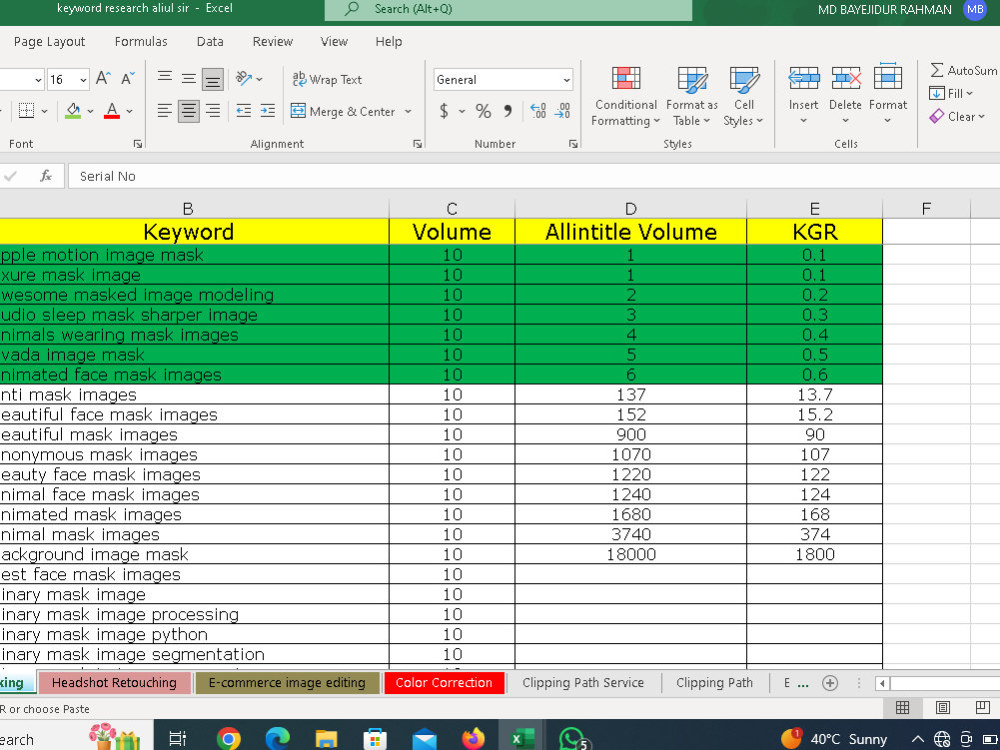Apply the red Font Color
Viewport: 1000px width, 750px height.
[x=112, y=111]
